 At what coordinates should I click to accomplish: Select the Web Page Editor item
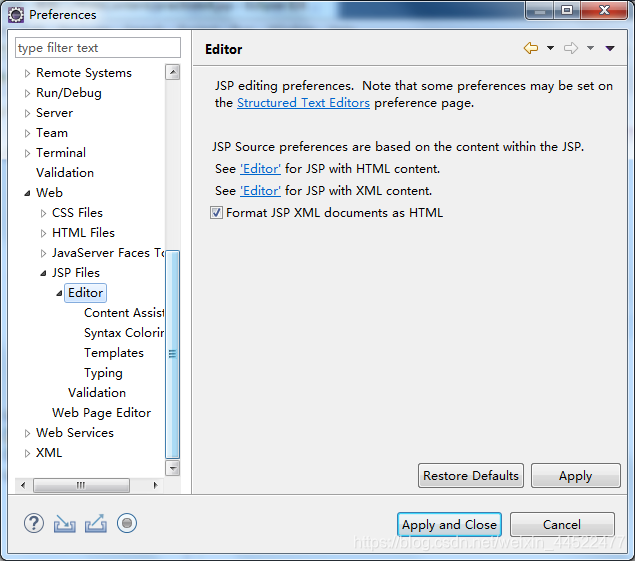point(101,413)
